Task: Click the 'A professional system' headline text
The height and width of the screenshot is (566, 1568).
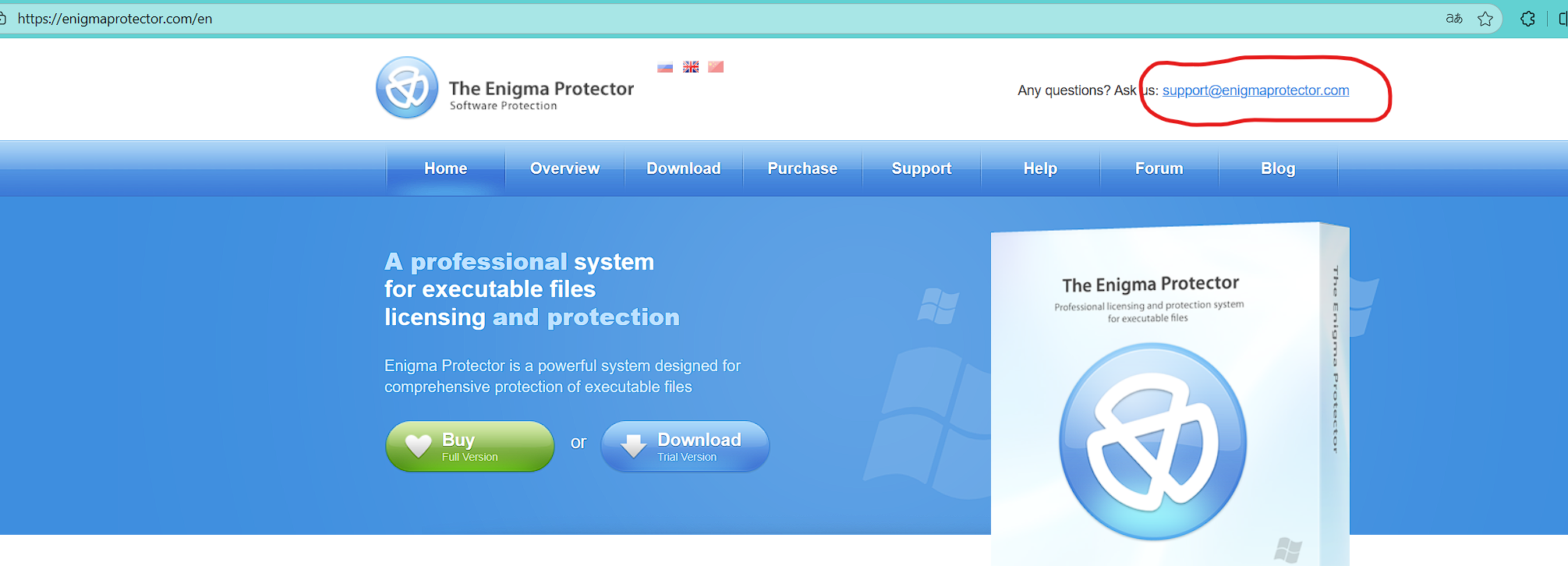Action: click(x=519, y=262)
